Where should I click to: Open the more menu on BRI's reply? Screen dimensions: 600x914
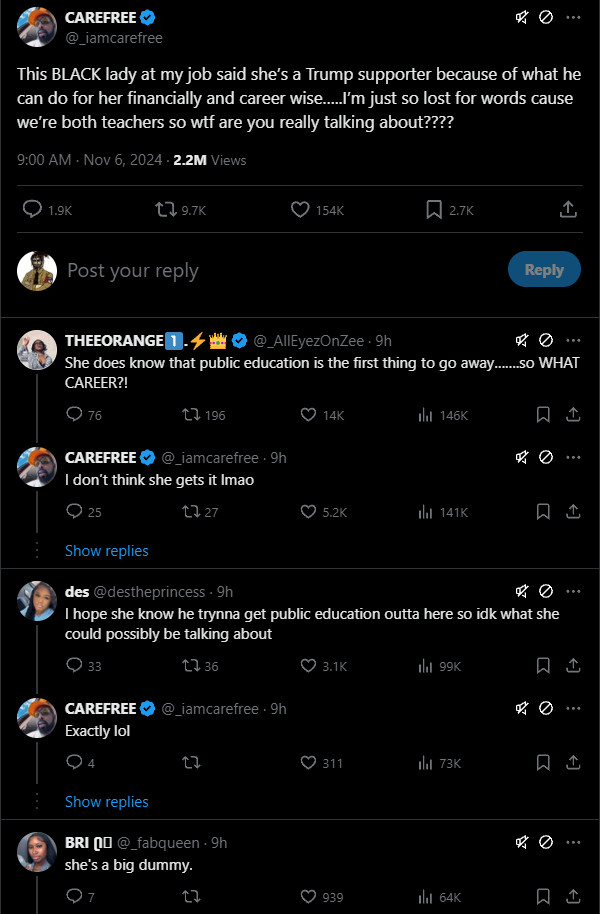point(573,842)
